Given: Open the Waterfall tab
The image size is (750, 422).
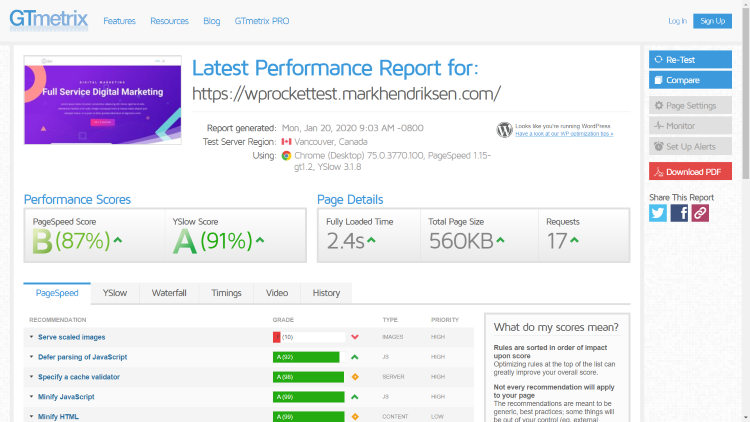Looking at the screenshot, I should point(169,293).
